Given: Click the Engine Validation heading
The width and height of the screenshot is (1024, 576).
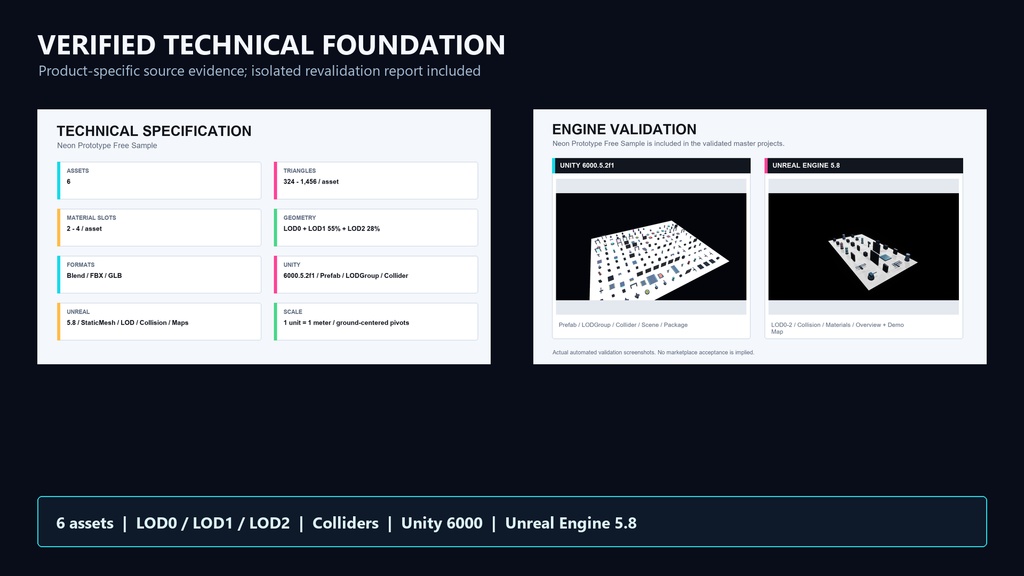Looking at the screenshot, I should 624,129.
